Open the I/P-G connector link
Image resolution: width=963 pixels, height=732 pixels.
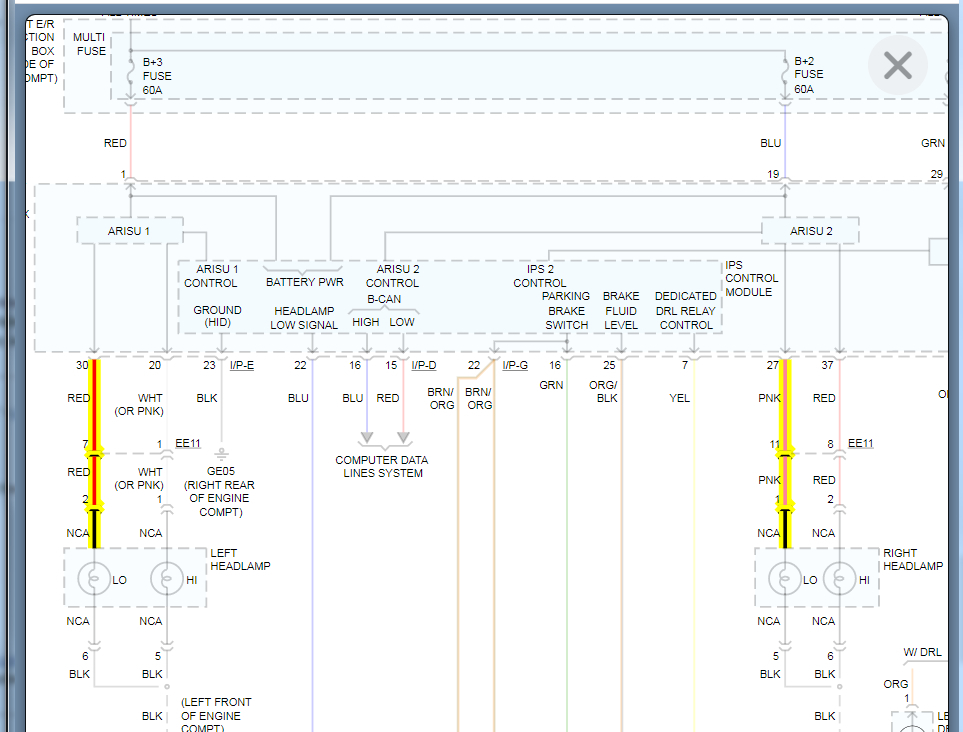click(515, 366)
